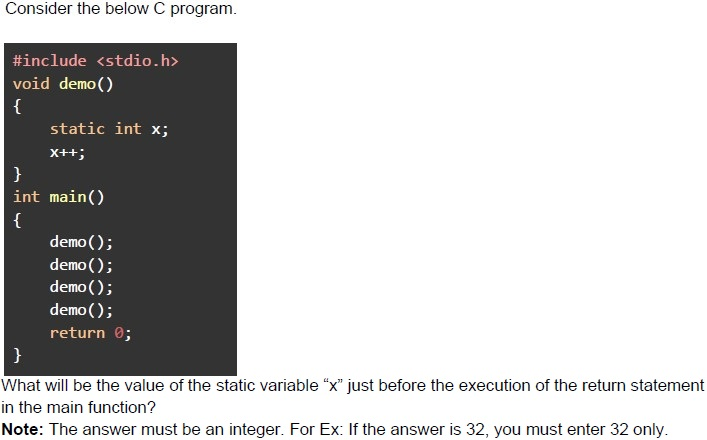The height and width of the screenshot is (440, 707).
Task: Click the 'static int x;' line
Action: [x=109, y=129]
